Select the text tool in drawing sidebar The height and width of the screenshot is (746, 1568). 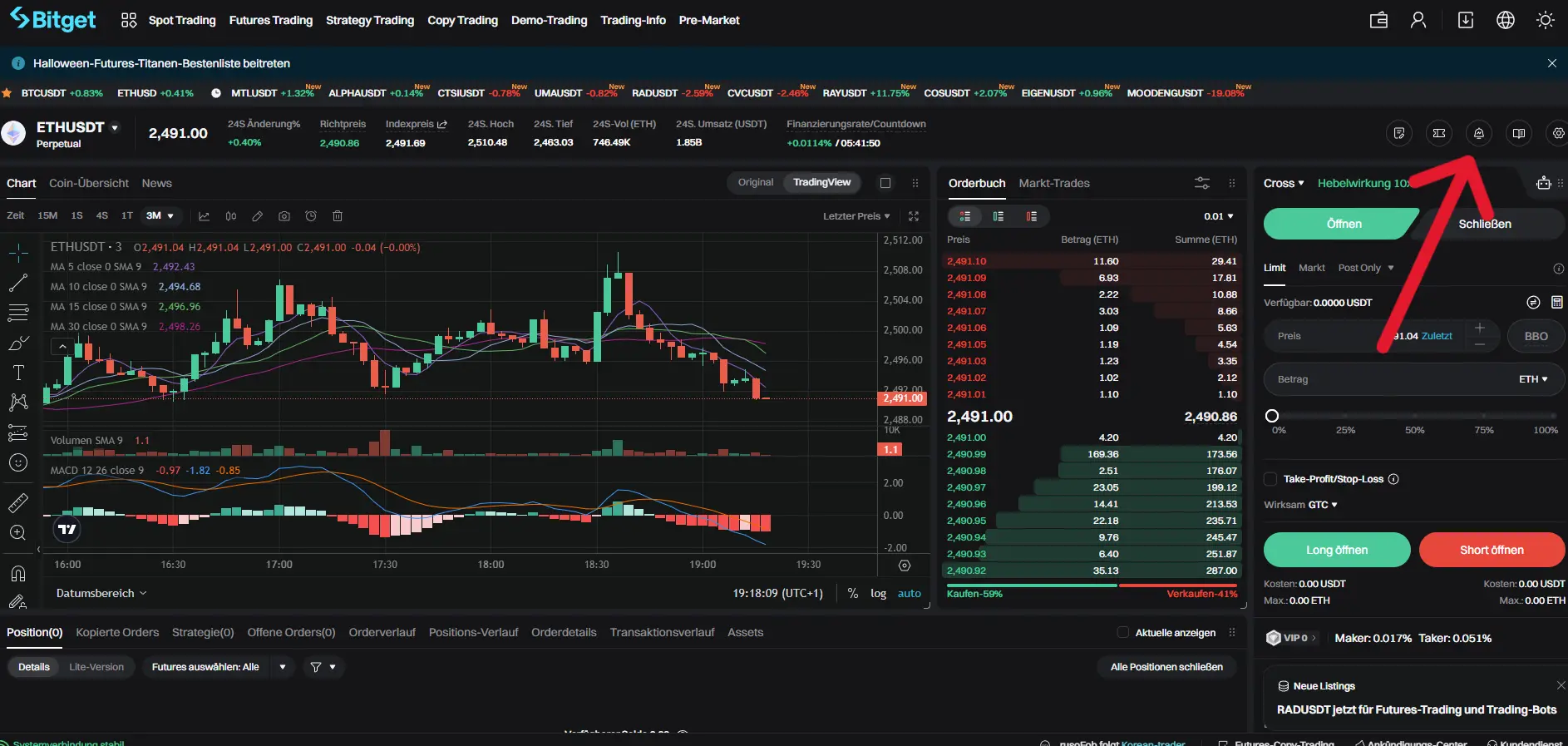[x=18, y=373]
